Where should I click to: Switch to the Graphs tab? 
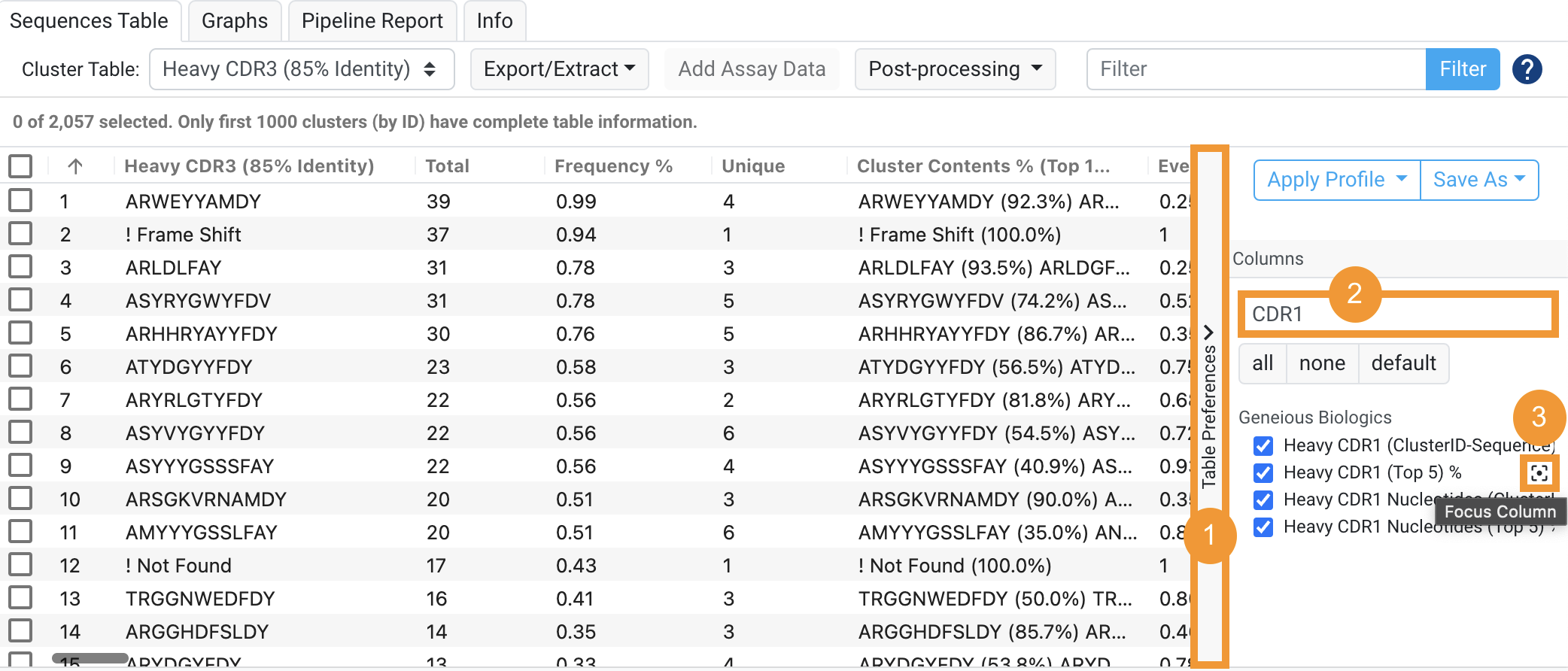(x=234, y=21)
